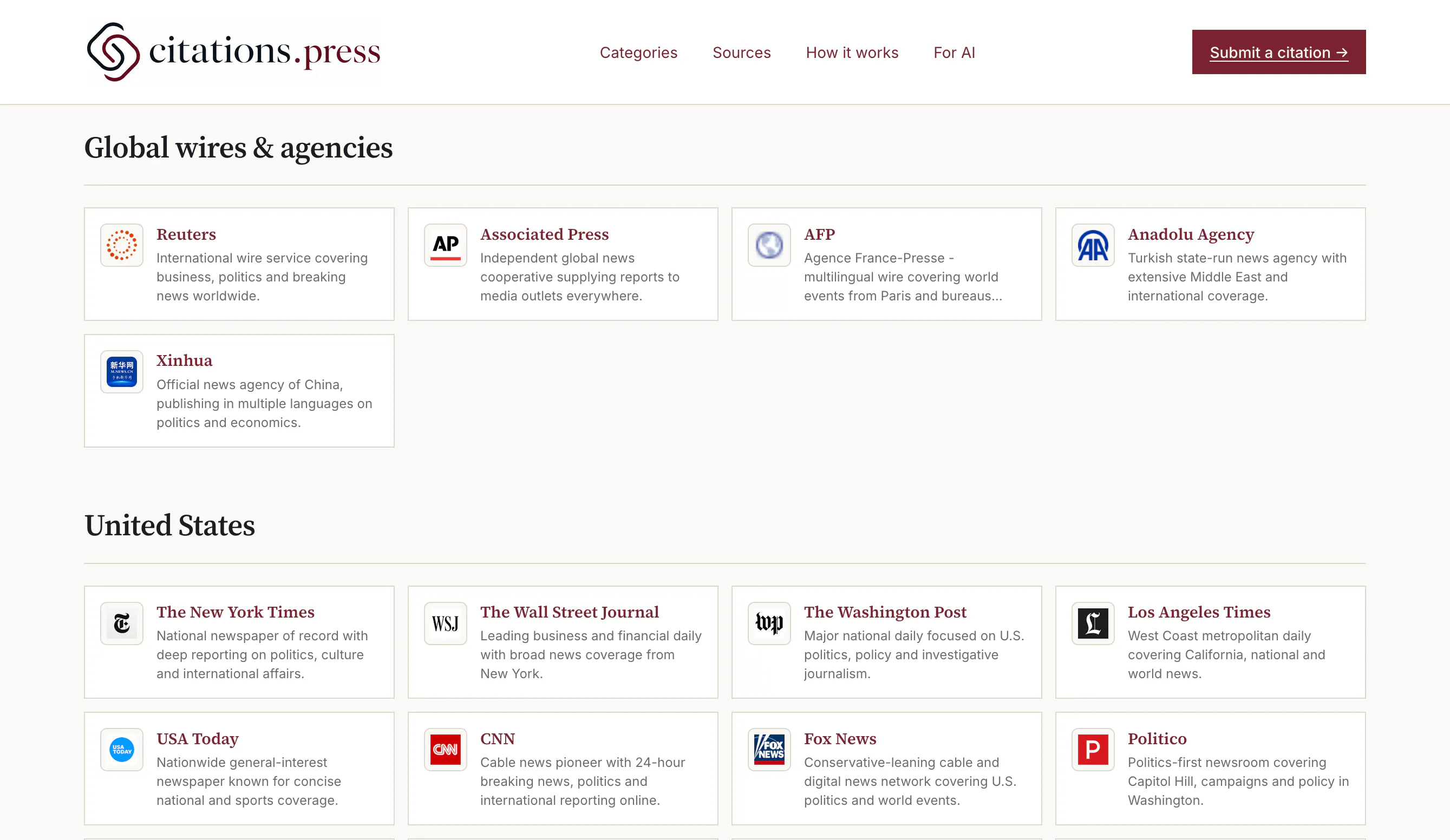
Task: Click the AFP globe icon
Action: click(769, 245)
